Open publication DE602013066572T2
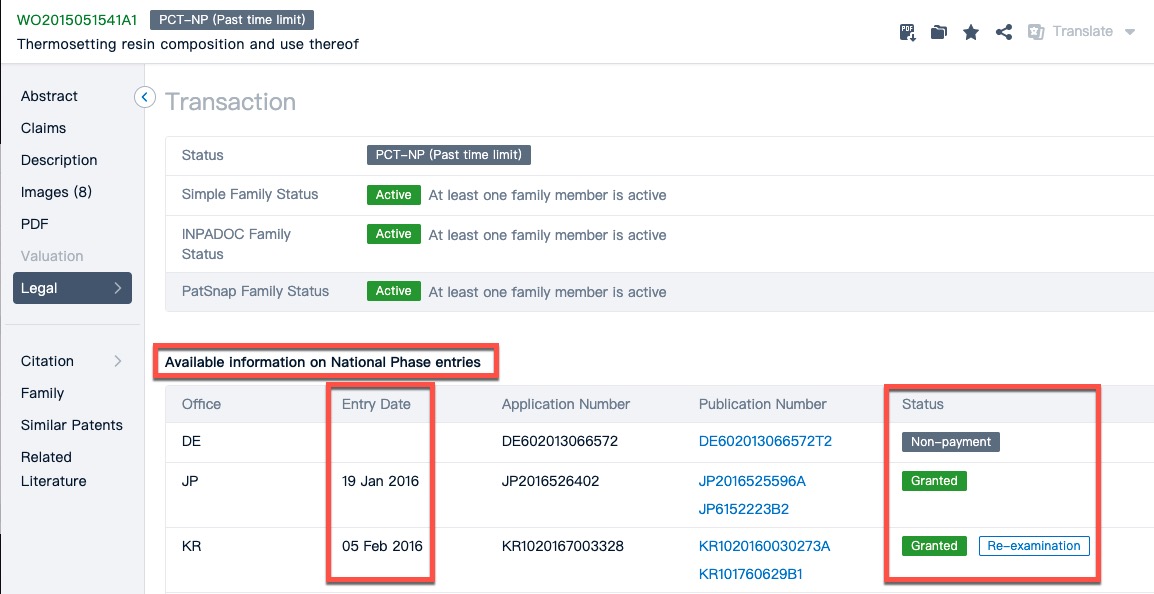1154x594 pixels. click(765, 441)
